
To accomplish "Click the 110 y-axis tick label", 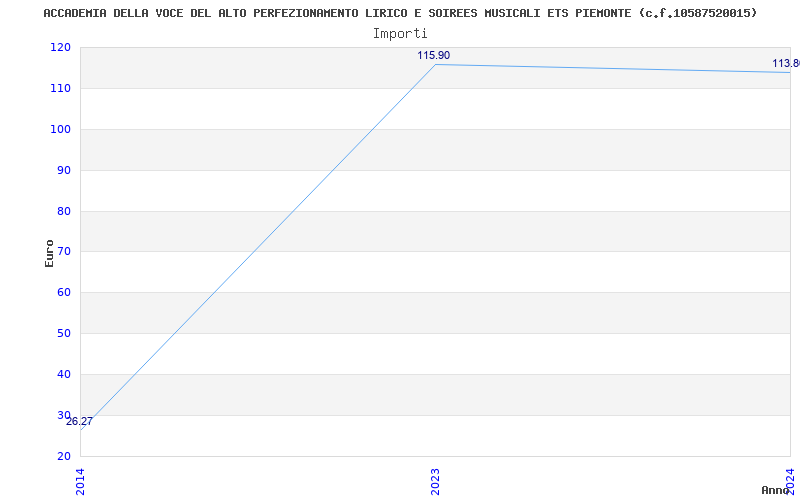I will click(x=60, y=88).
